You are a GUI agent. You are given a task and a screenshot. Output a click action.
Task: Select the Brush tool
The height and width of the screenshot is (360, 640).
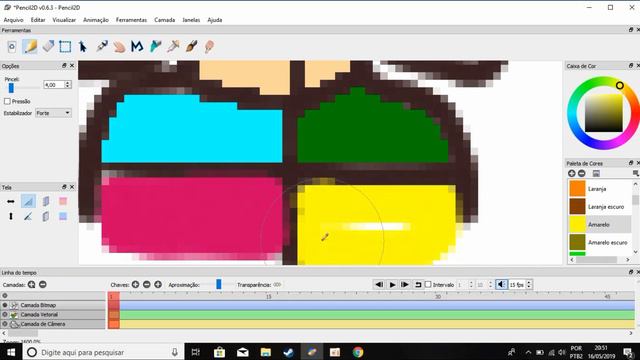click(191, 47)
